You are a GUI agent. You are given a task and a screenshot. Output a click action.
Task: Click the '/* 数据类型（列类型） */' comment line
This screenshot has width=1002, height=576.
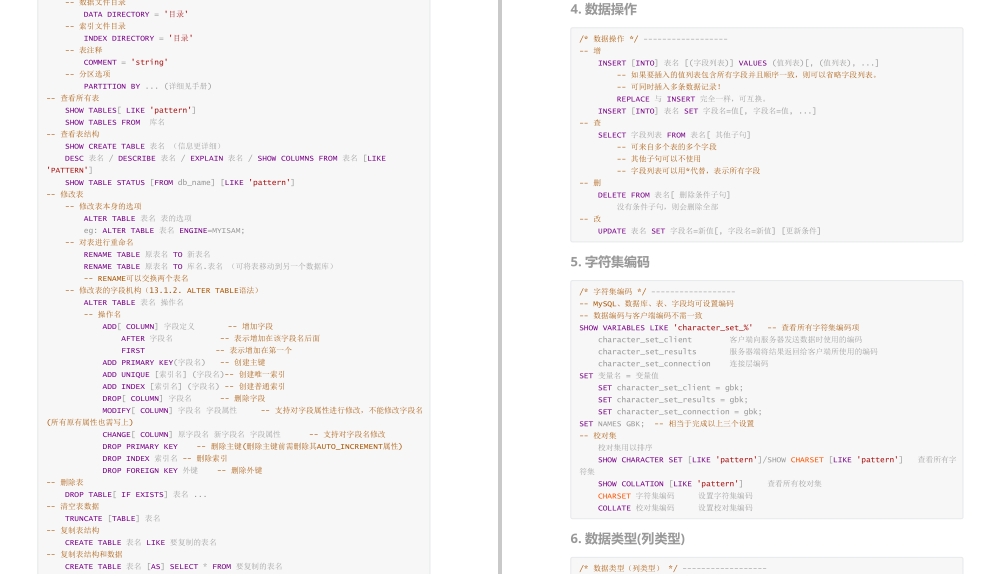point(672,568)
